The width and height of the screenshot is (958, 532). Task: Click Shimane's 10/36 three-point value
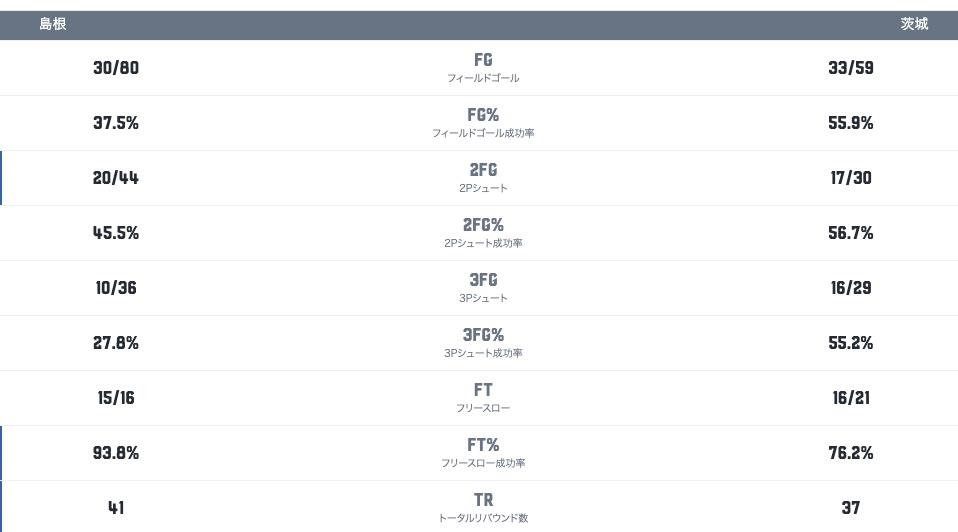[x=115, y=287]
